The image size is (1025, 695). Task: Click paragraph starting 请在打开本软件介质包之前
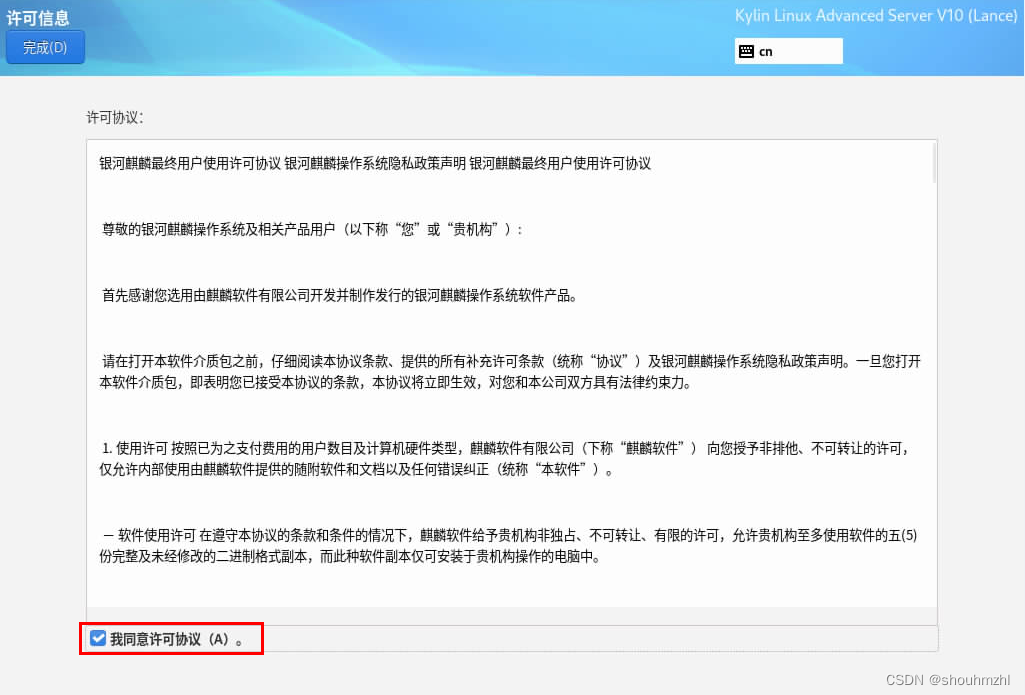point(510,371)
